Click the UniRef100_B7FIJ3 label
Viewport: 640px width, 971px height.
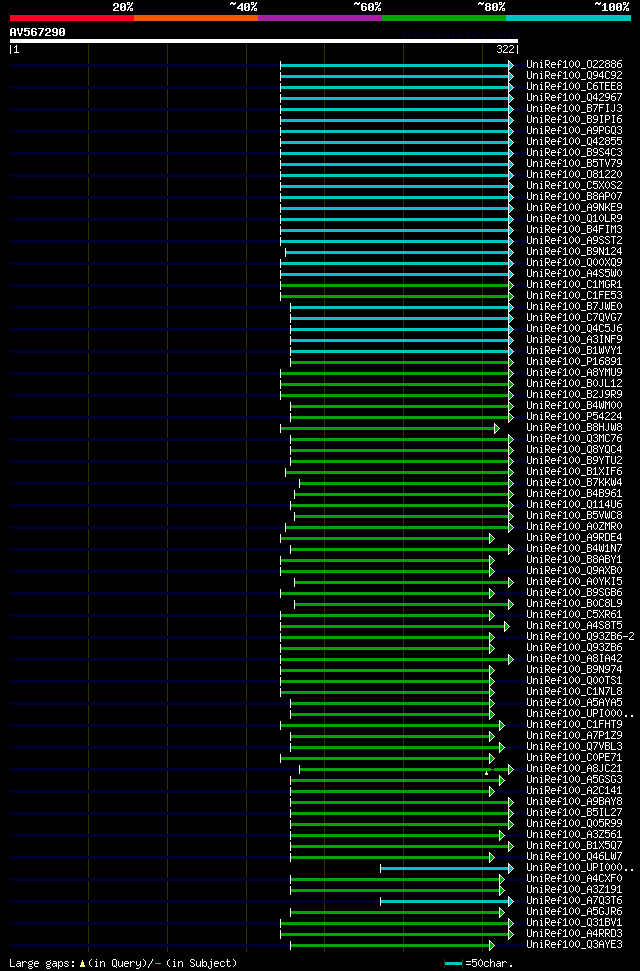[x=574, y=108]
